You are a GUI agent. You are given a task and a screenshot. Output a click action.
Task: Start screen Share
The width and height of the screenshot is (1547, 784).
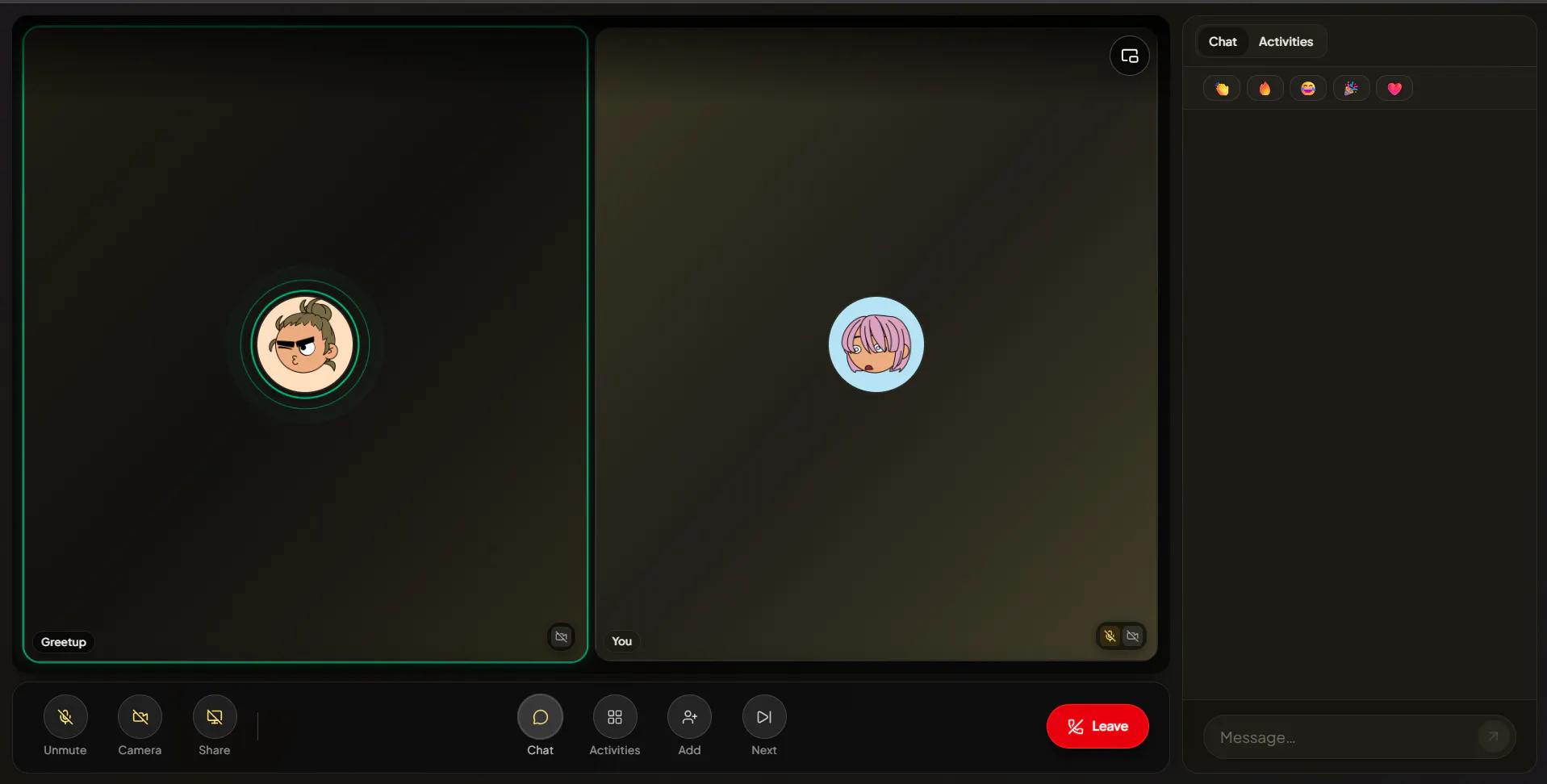[x=215, y=717]
